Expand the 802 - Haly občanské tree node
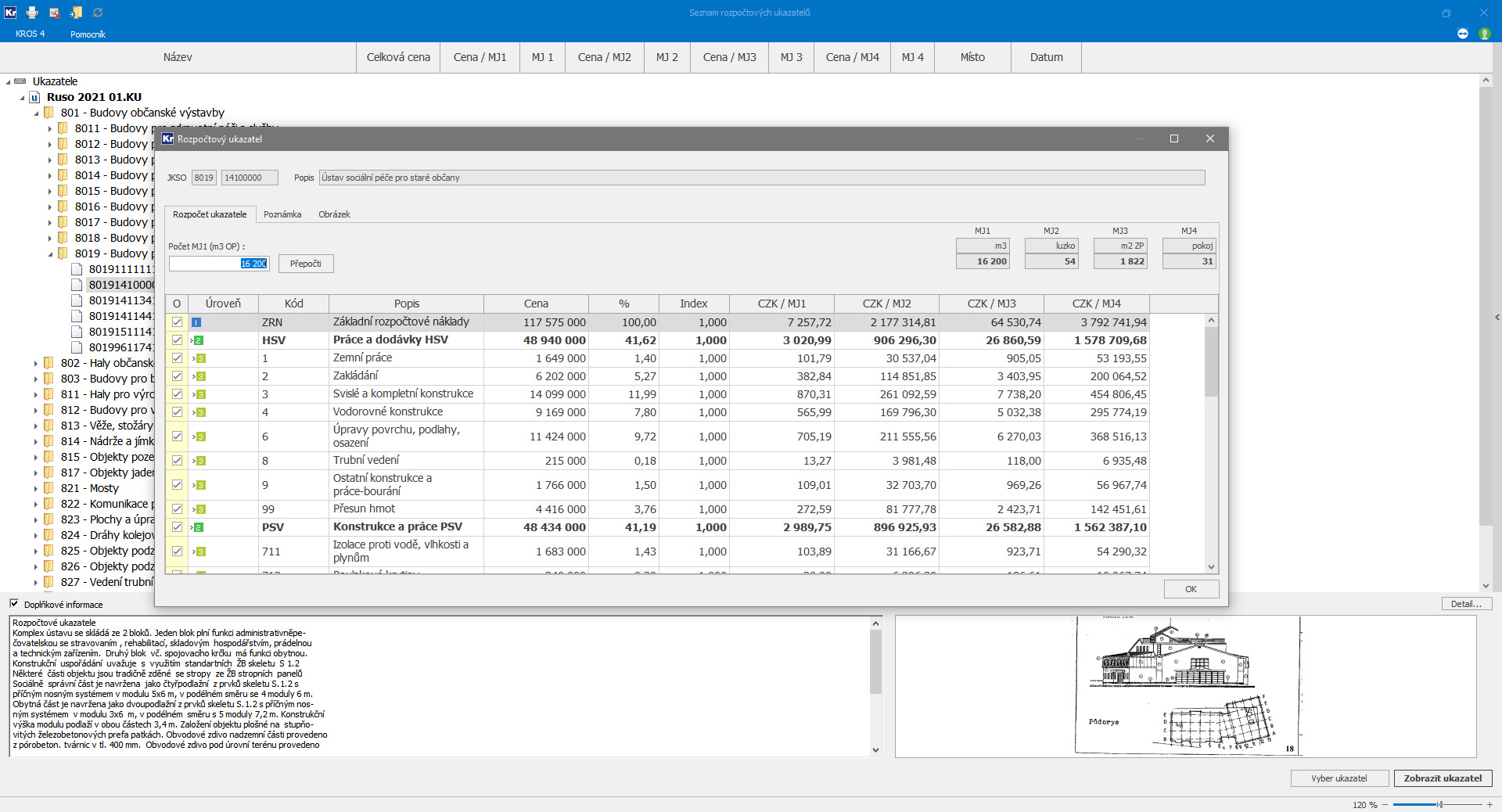1502x812 pixels. click(36, 363)
